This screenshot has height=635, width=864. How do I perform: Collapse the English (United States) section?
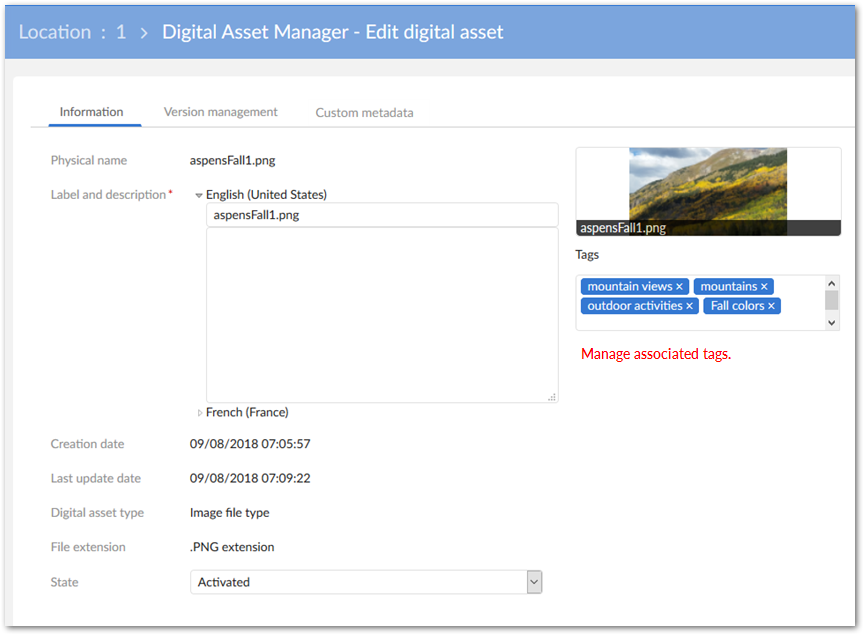[x=199, y=194]
